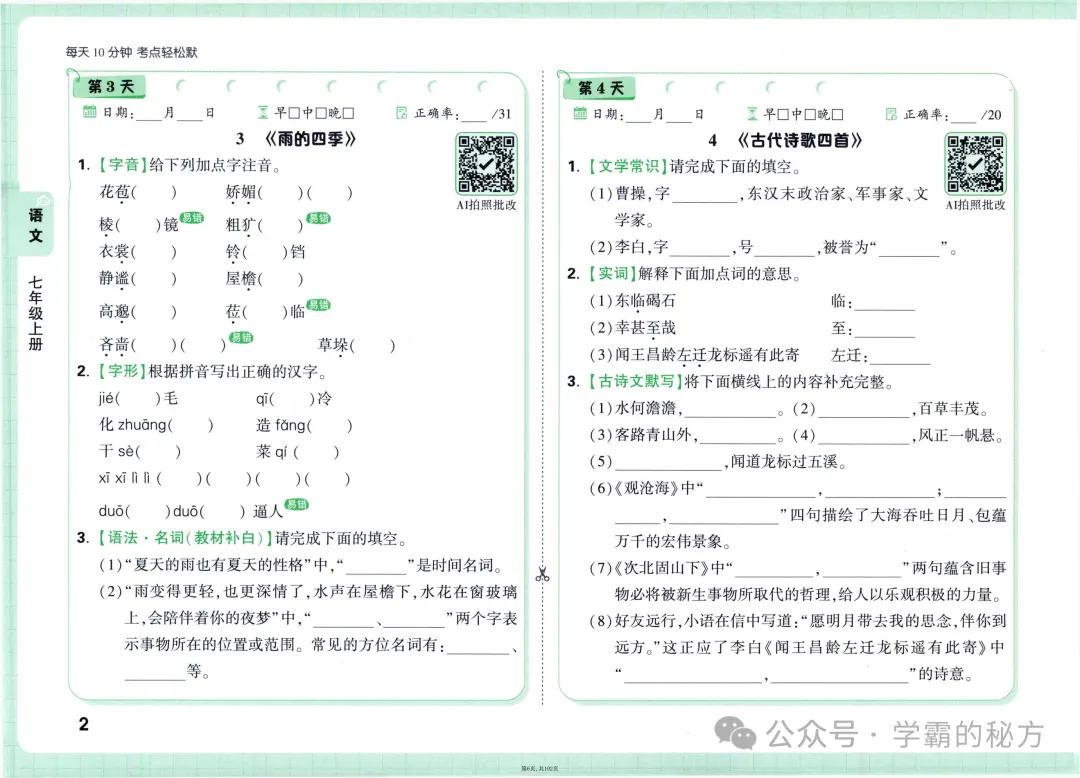Click the 【古诗文默写】 section label
Viewport: 1080px width, 778px height.
pyautogui.click(x=634, y=381)
